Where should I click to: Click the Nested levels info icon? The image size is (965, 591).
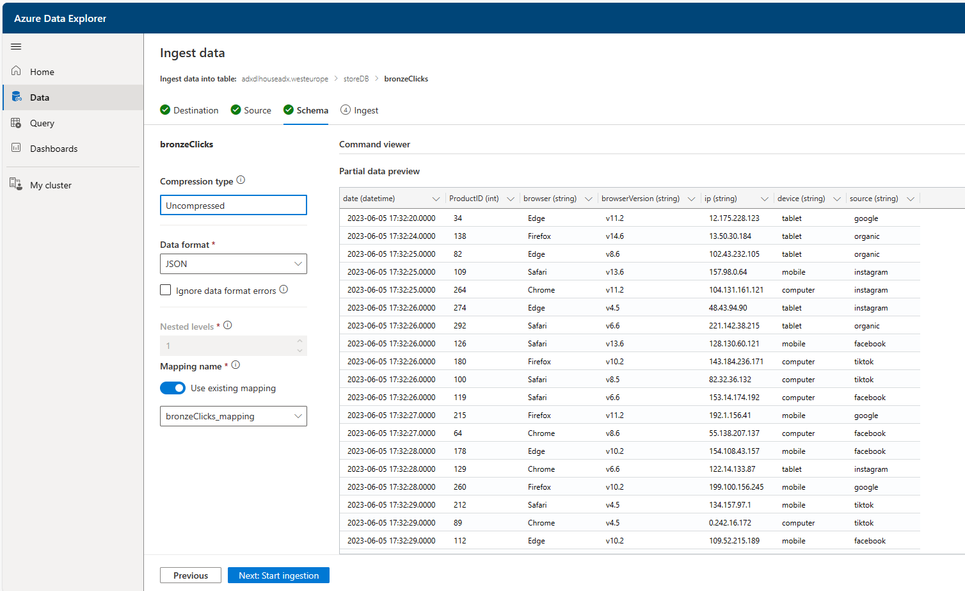tap(228, 325)
